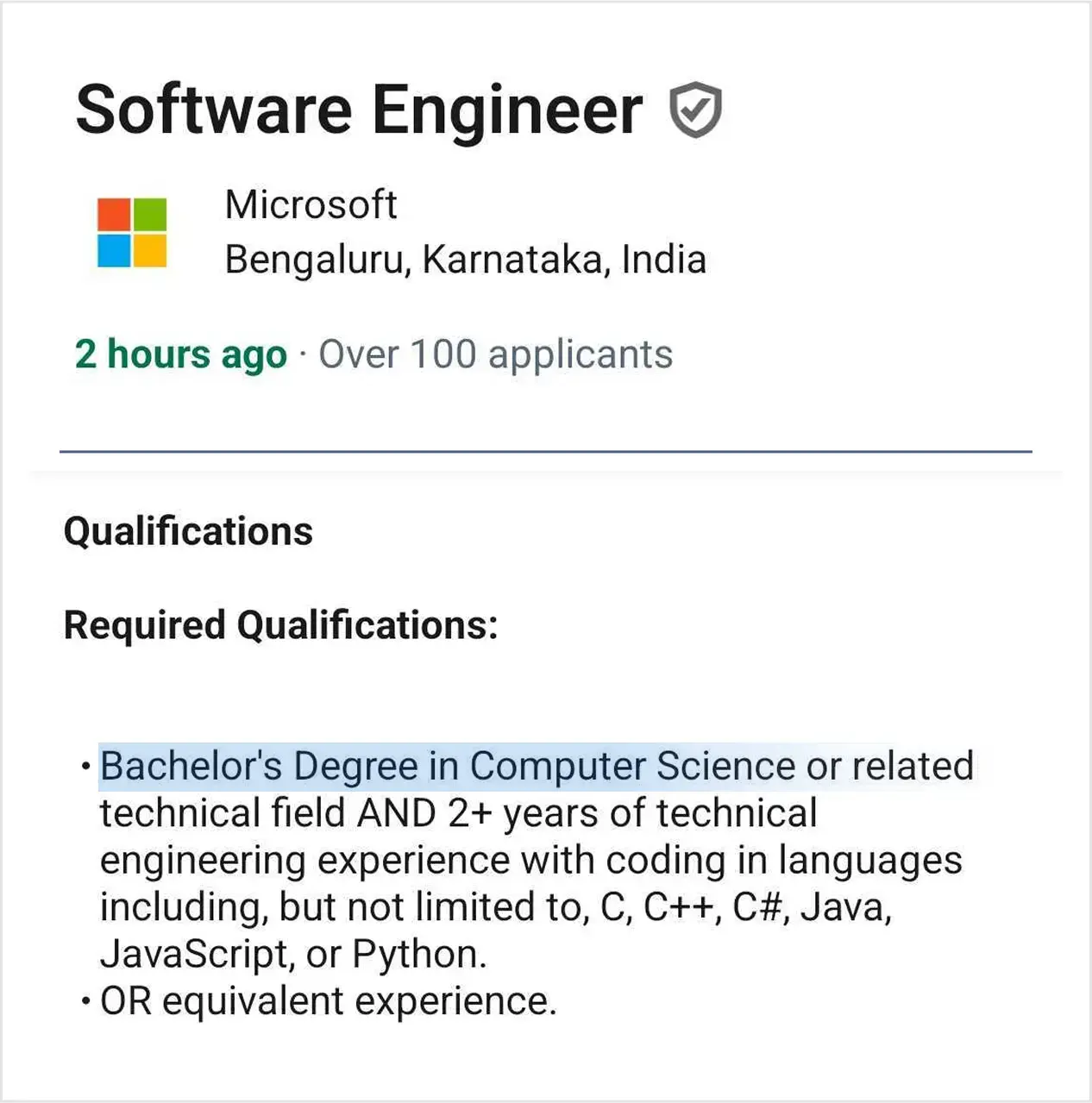Image resolution: width=1092 pixels, height=1103 pixels.
Task: Click the 2 hours ago timestamp
Action: coord(180,354)
